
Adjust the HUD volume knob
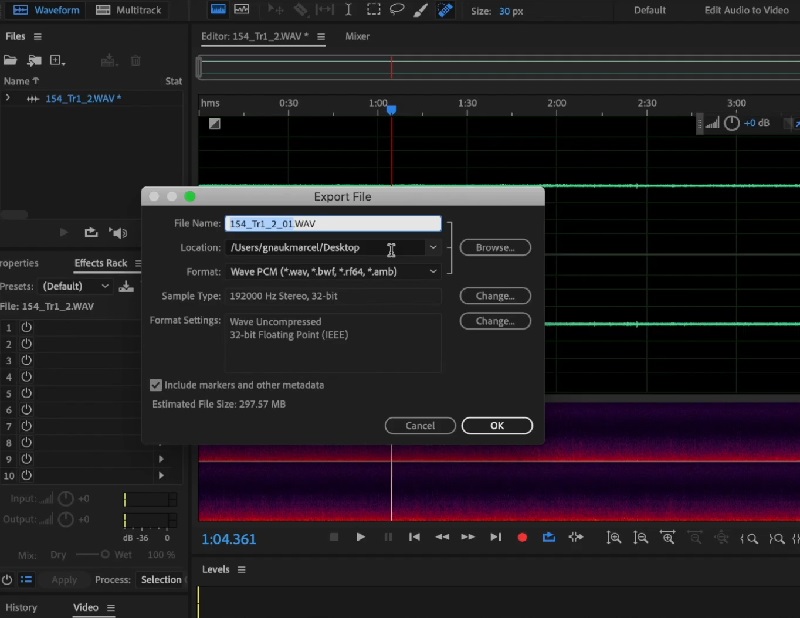click(x=732, y=123)
